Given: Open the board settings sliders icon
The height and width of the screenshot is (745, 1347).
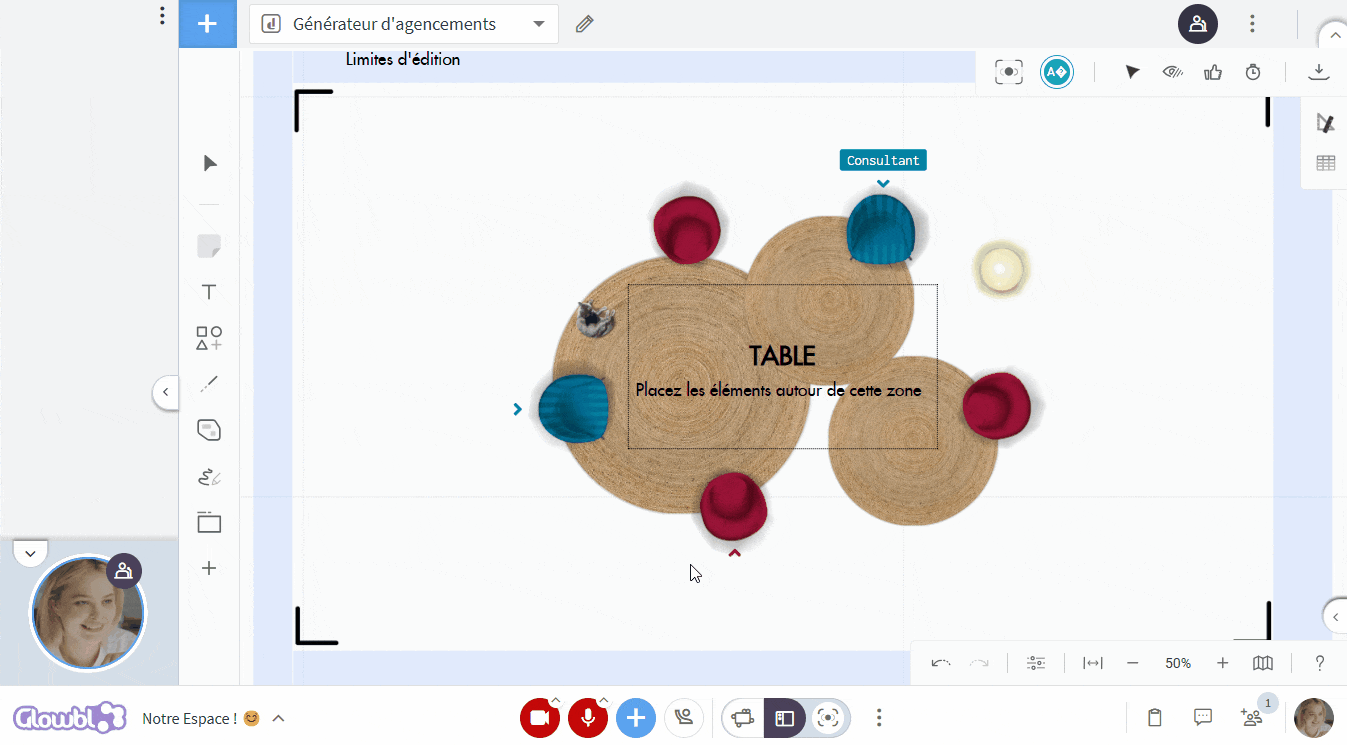Looking at the screenshot, I should [x=1036, y=663].
